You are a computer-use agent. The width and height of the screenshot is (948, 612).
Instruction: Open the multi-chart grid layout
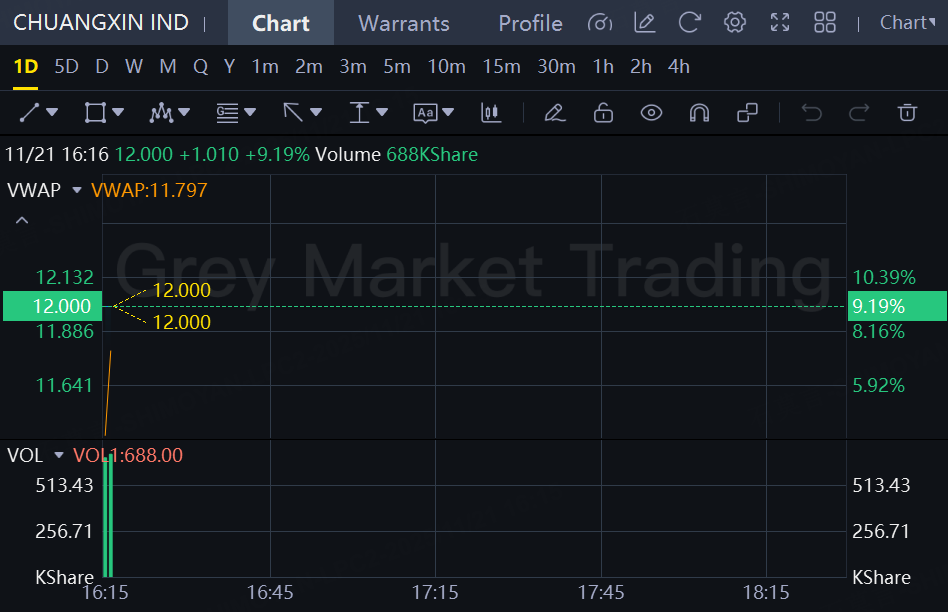(x=825, y=22)
